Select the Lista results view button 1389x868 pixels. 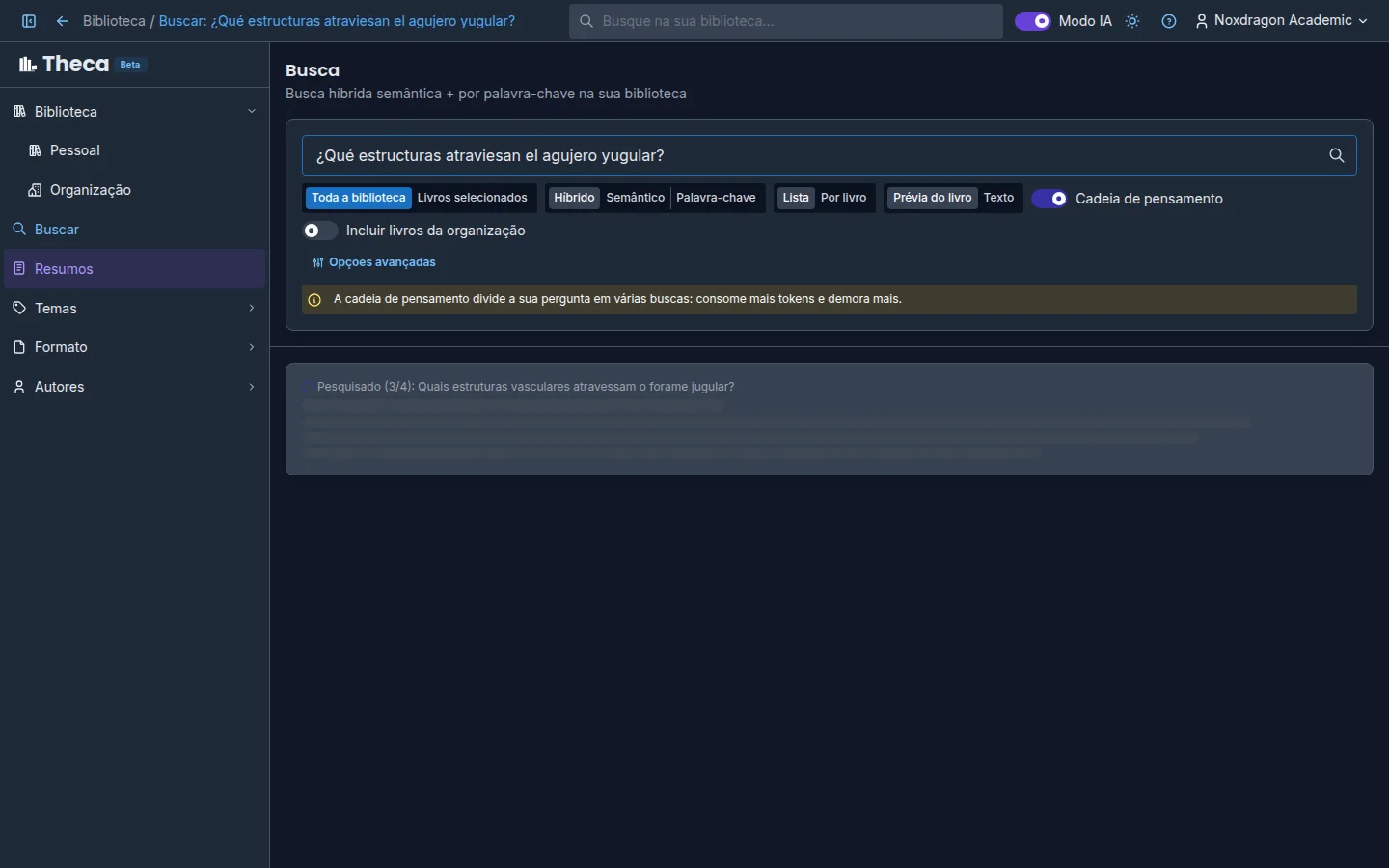pos(796,198)
